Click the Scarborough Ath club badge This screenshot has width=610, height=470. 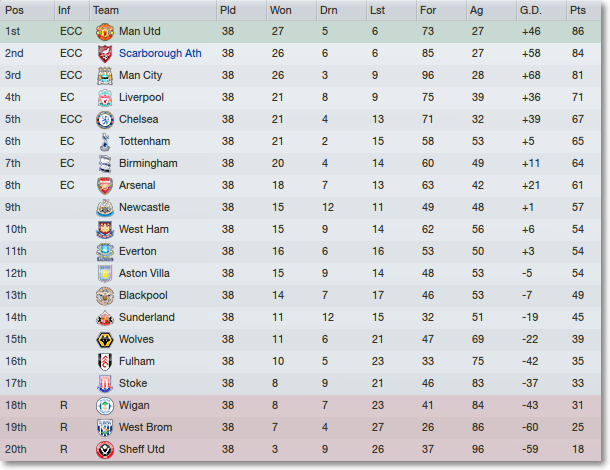point(104,54)
